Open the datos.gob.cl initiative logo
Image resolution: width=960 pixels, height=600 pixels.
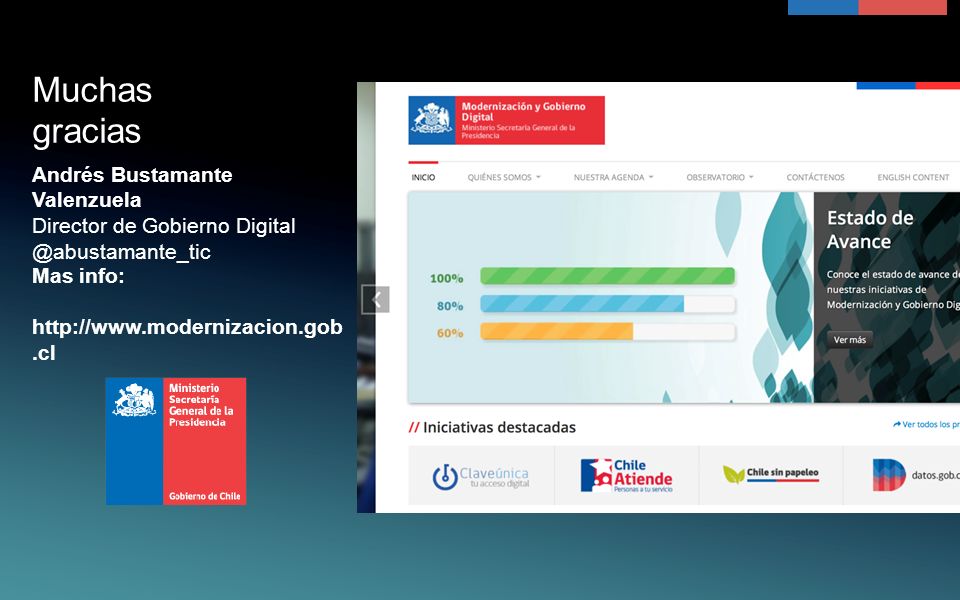point(916,475)
